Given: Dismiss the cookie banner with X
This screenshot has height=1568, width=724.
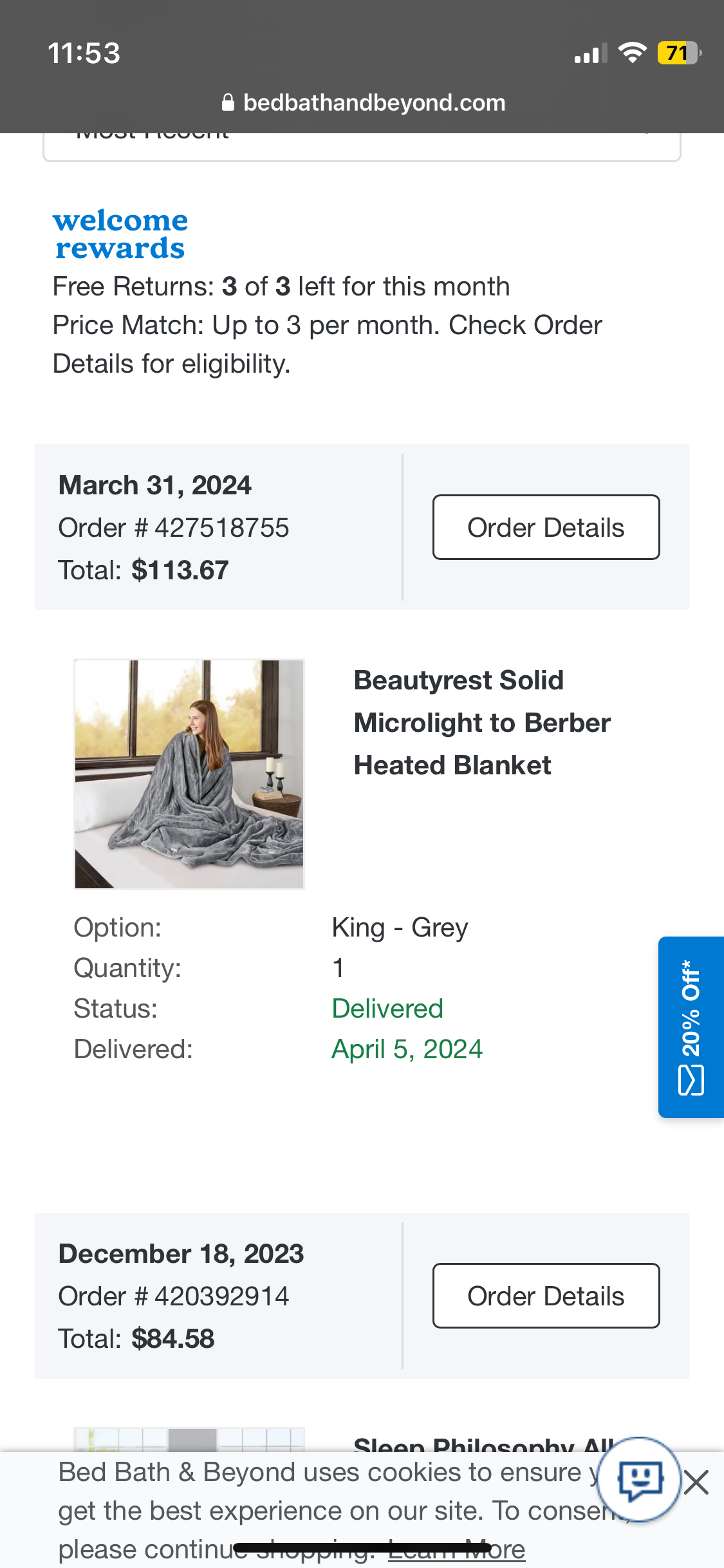Looking at the screenshot, I should point(696,1482).
